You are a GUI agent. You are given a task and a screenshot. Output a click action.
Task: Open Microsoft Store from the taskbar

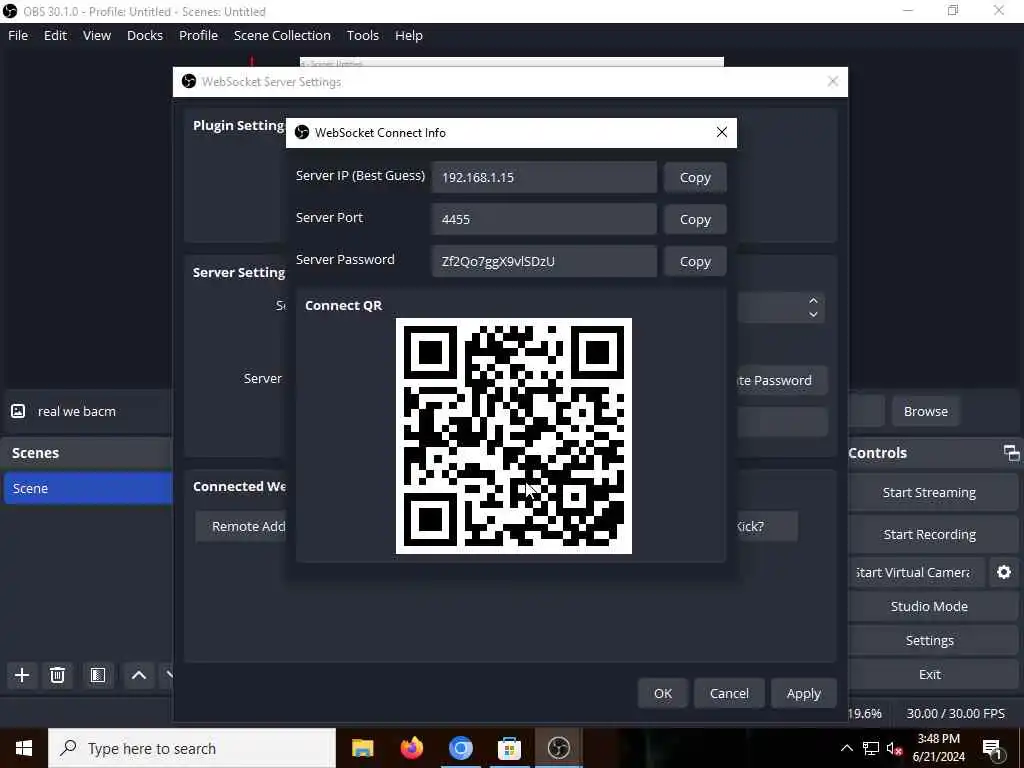pos(509,748)
